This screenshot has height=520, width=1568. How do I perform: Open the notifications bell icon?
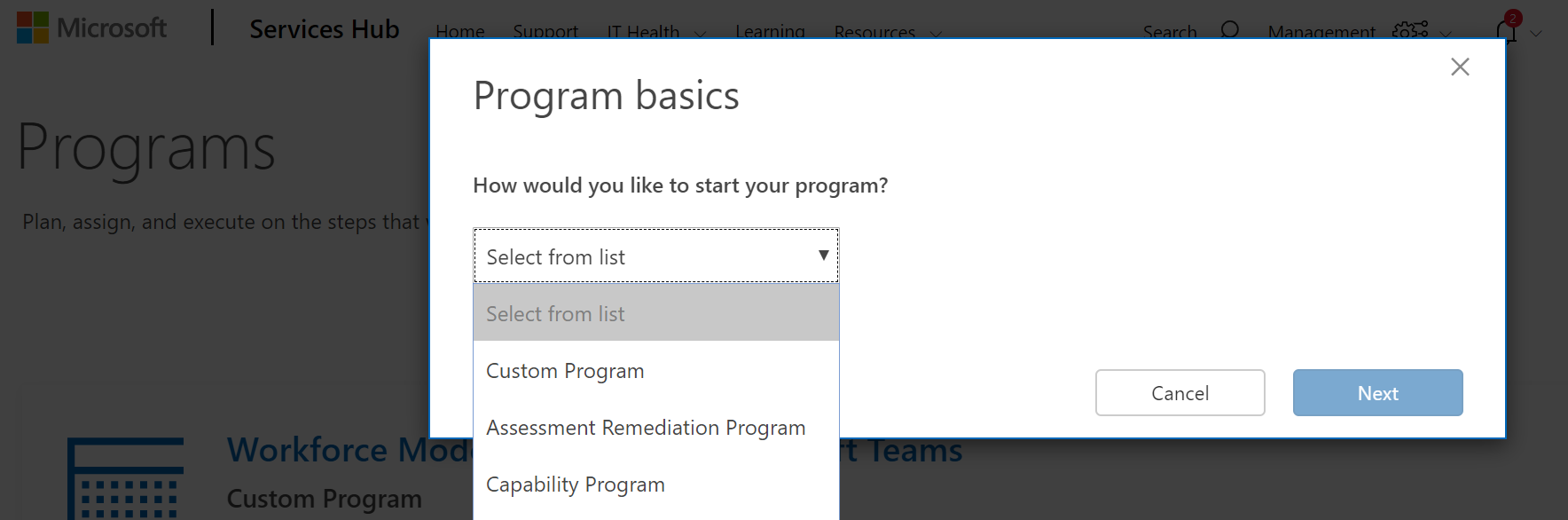(1506, 30)
